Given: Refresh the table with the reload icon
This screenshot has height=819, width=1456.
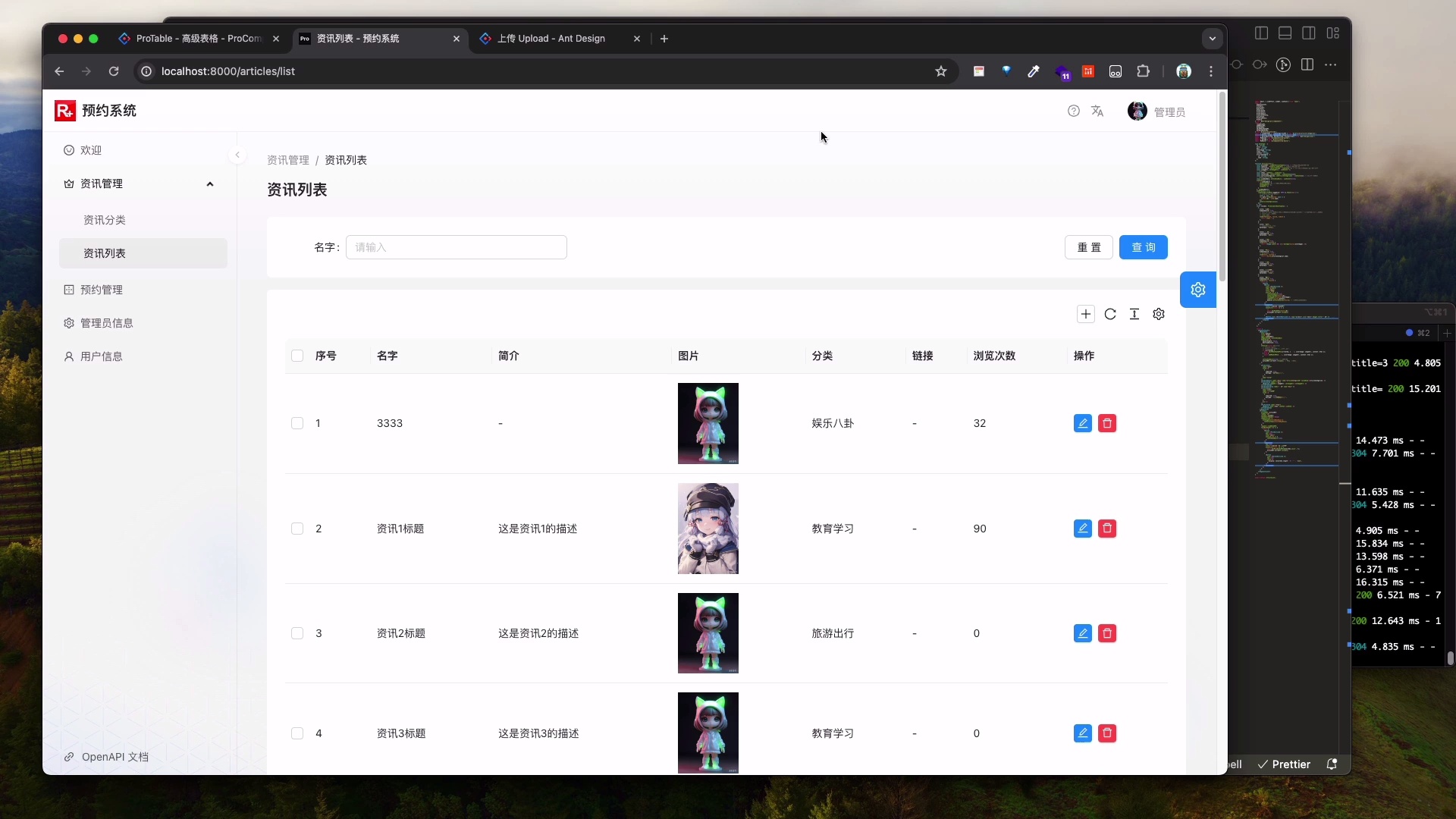Looking at the screenshot, I should click(1110, 314).
